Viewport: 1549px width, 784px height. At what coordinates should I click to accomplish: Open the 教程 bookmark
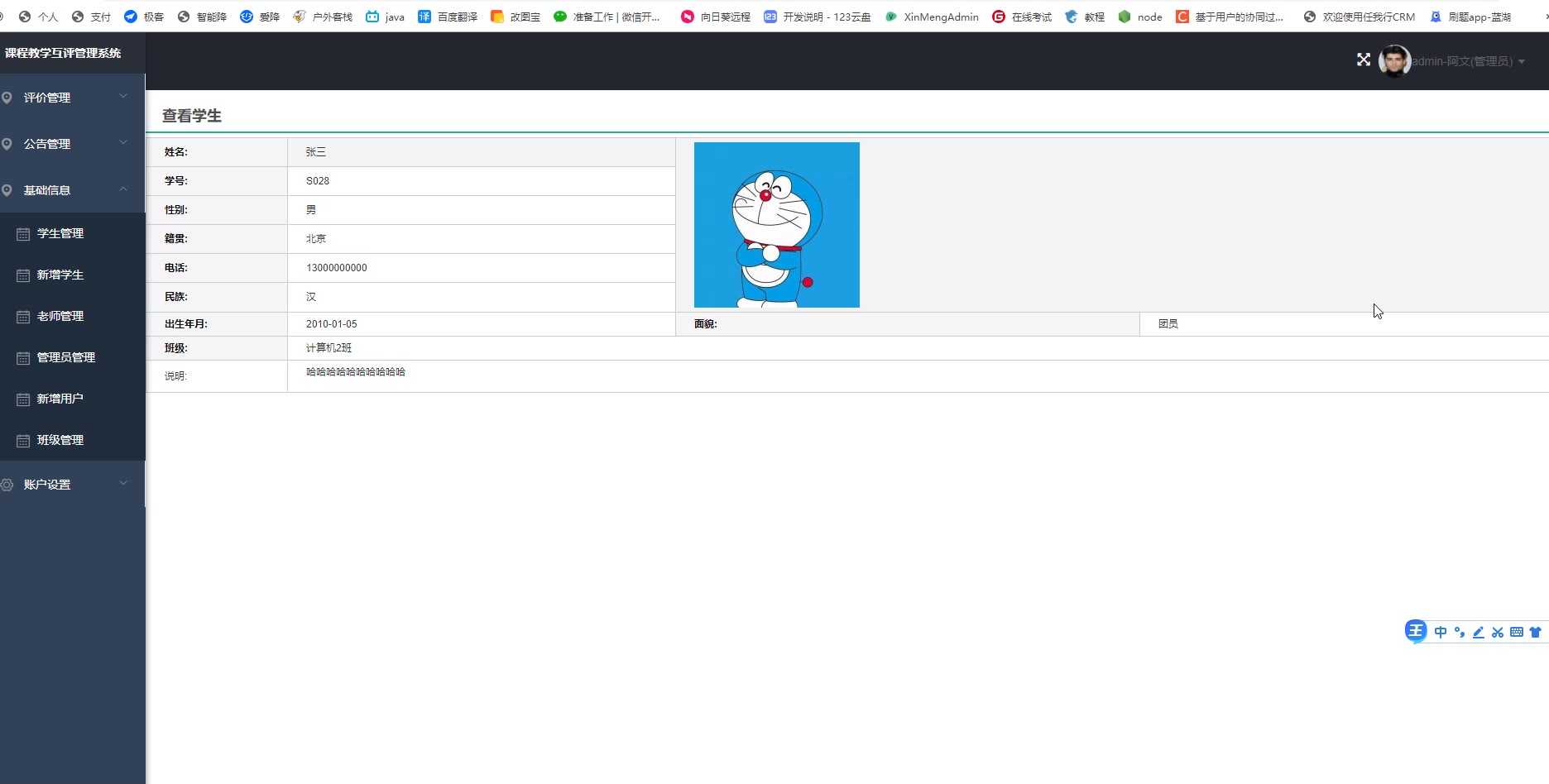pos(1085,17)
